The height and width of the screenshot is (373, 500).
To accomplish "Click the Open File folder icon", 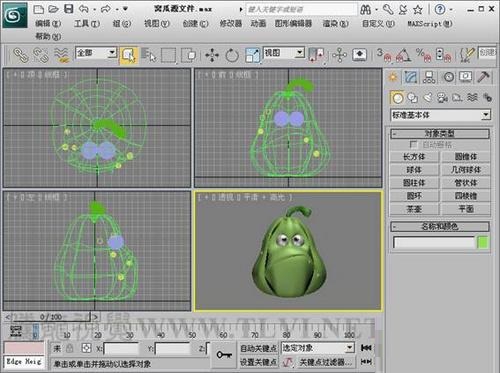I will tap(53, 9).
